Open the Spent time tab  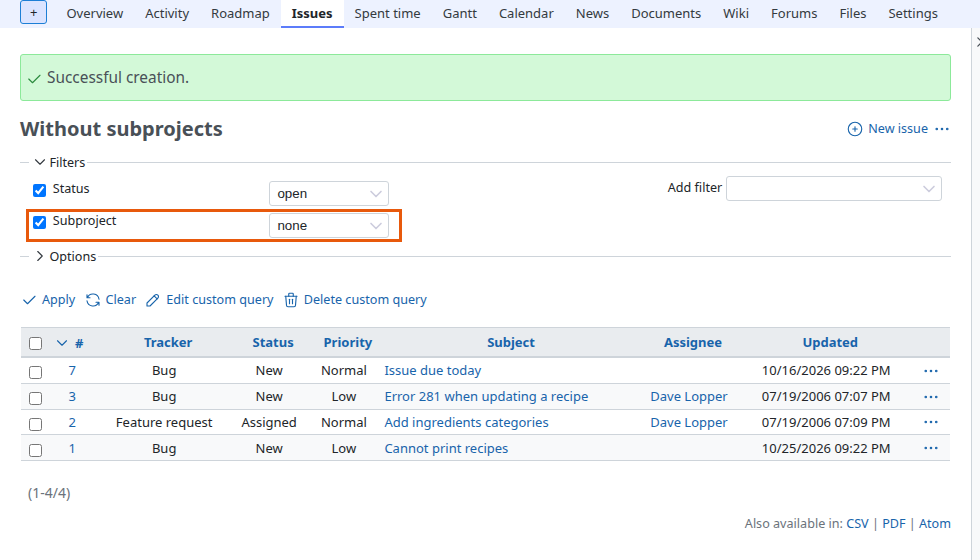(x=388, y=14)
